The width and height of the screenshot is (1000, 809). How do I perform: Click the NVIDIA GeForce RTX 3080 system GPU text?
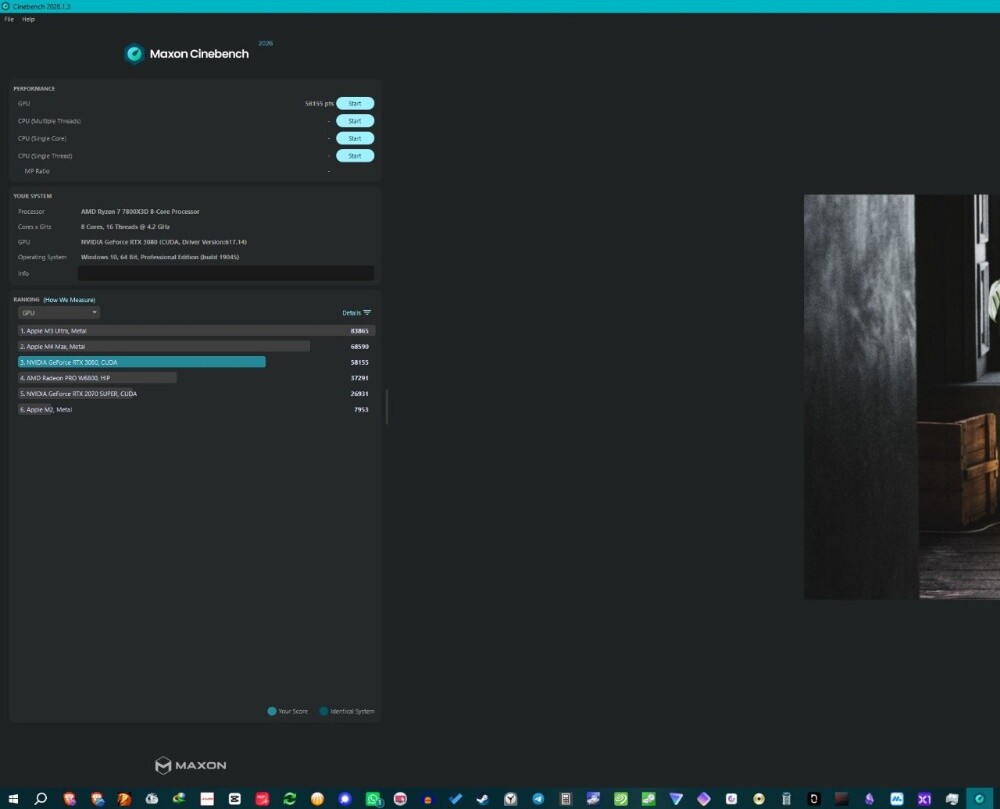click(x=163, y=242)
